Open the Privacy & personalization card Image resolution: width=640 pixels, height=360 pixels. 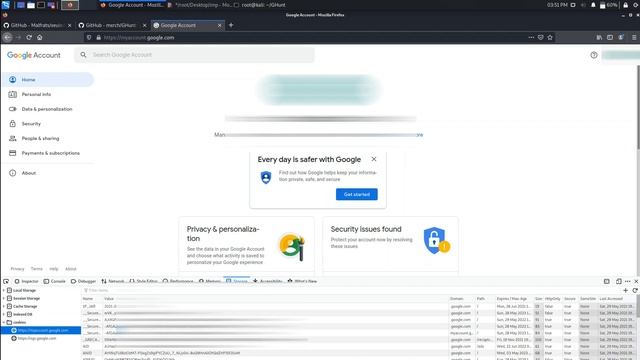(247, 246)
